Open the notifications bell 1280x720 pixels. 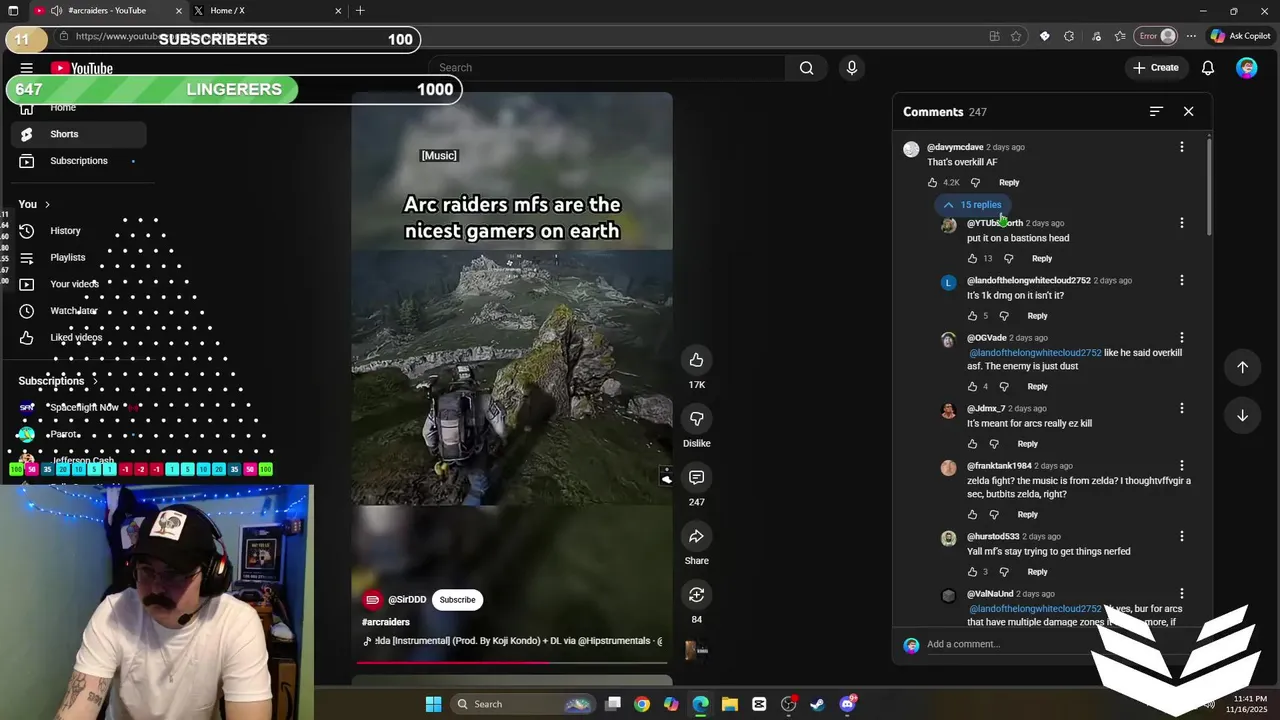coord(1207,68)
